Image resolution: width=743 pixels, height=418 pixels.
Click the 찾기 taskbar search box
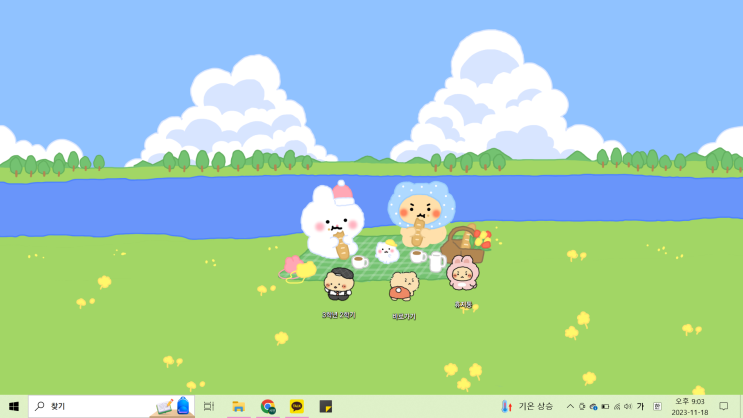click(x=111, y=406)
